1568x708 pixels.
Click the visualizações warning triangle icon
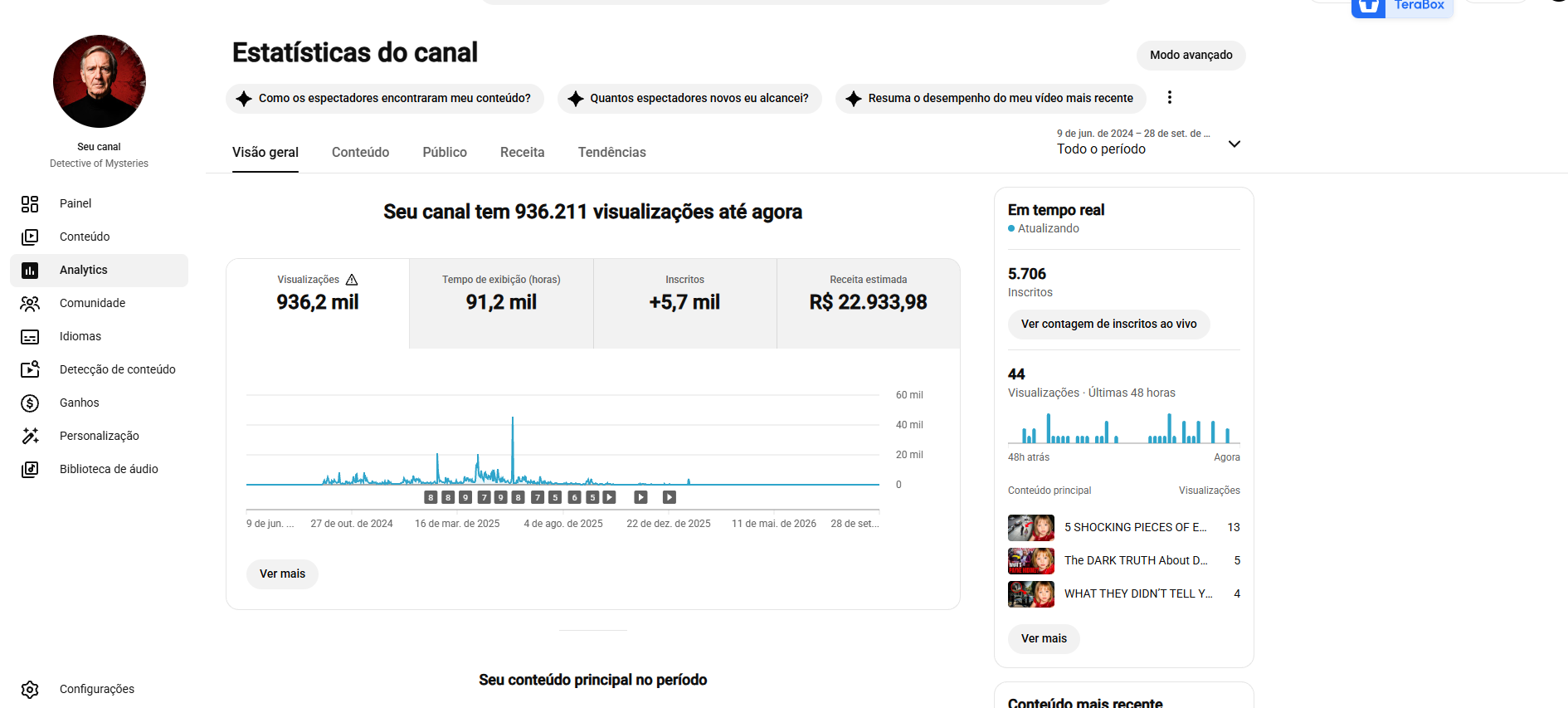(352, 280)
